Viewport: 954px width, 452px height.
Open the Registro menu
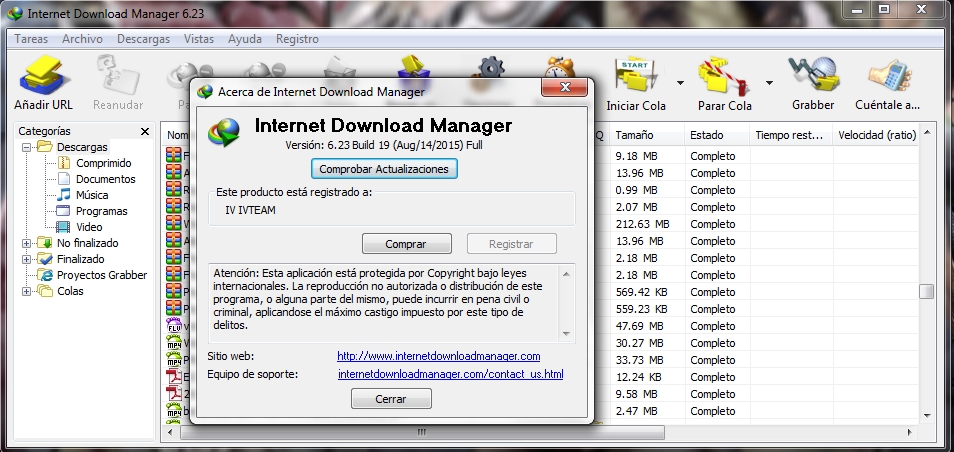click(297, 39)
